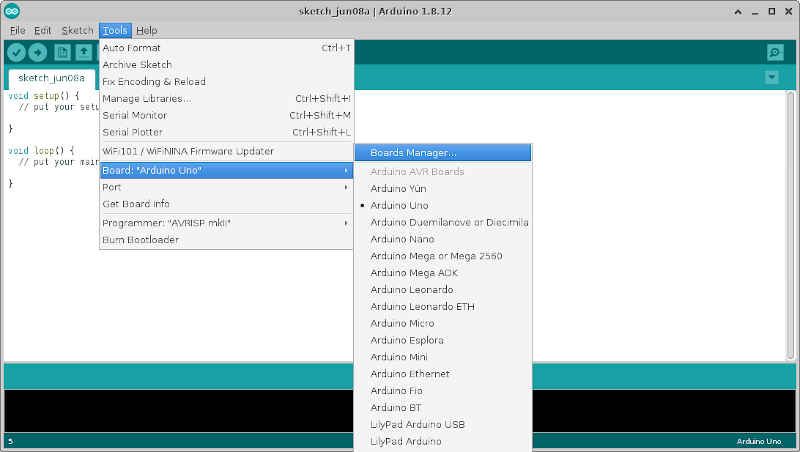
Task: Select Arduino Yún board
Action: click(443, 189)
